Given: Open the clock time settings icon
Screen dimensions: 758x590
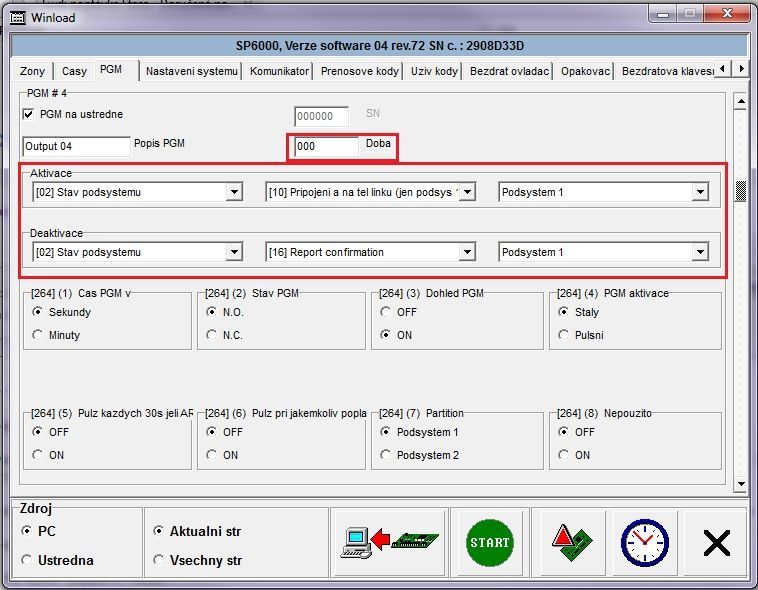Looking at the screenshot, I should (x=644, y=542).
